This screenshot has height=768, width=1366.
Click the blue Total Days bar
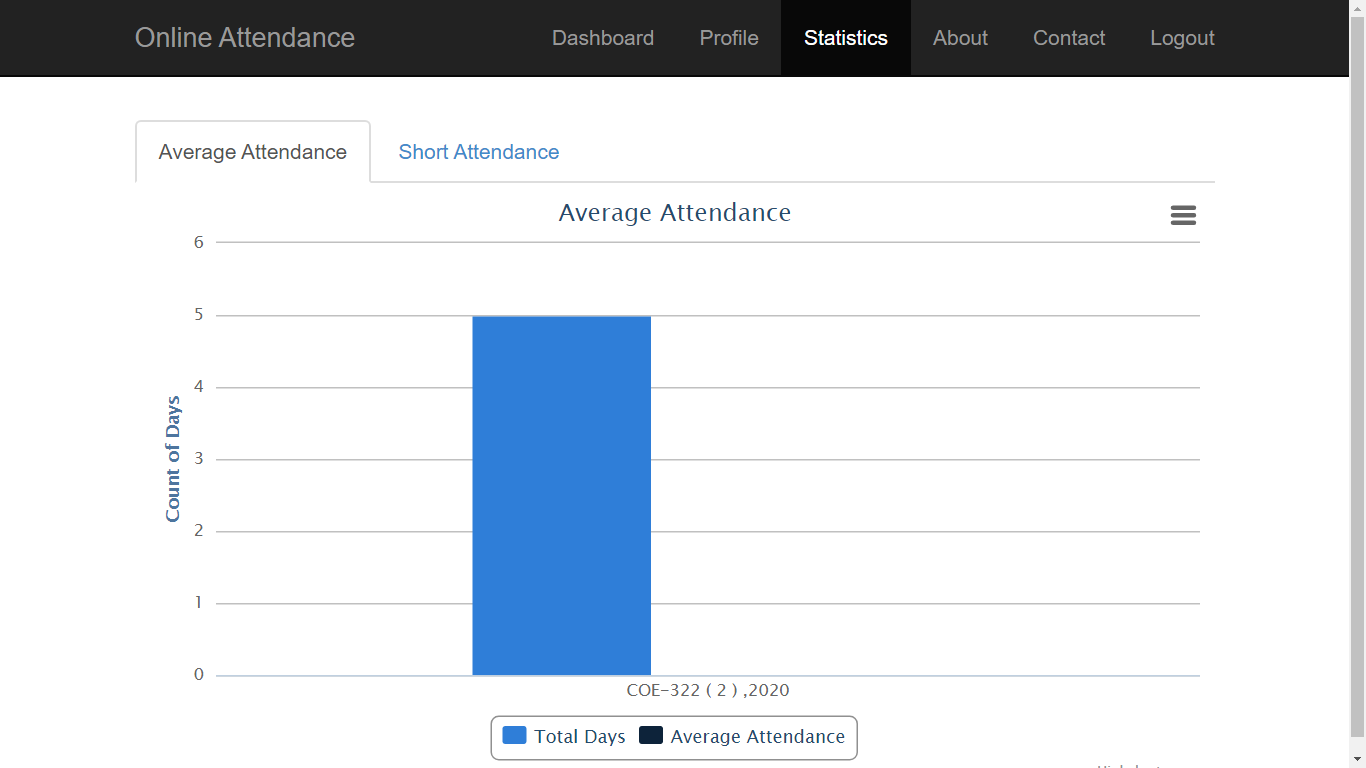pos(561,495)
